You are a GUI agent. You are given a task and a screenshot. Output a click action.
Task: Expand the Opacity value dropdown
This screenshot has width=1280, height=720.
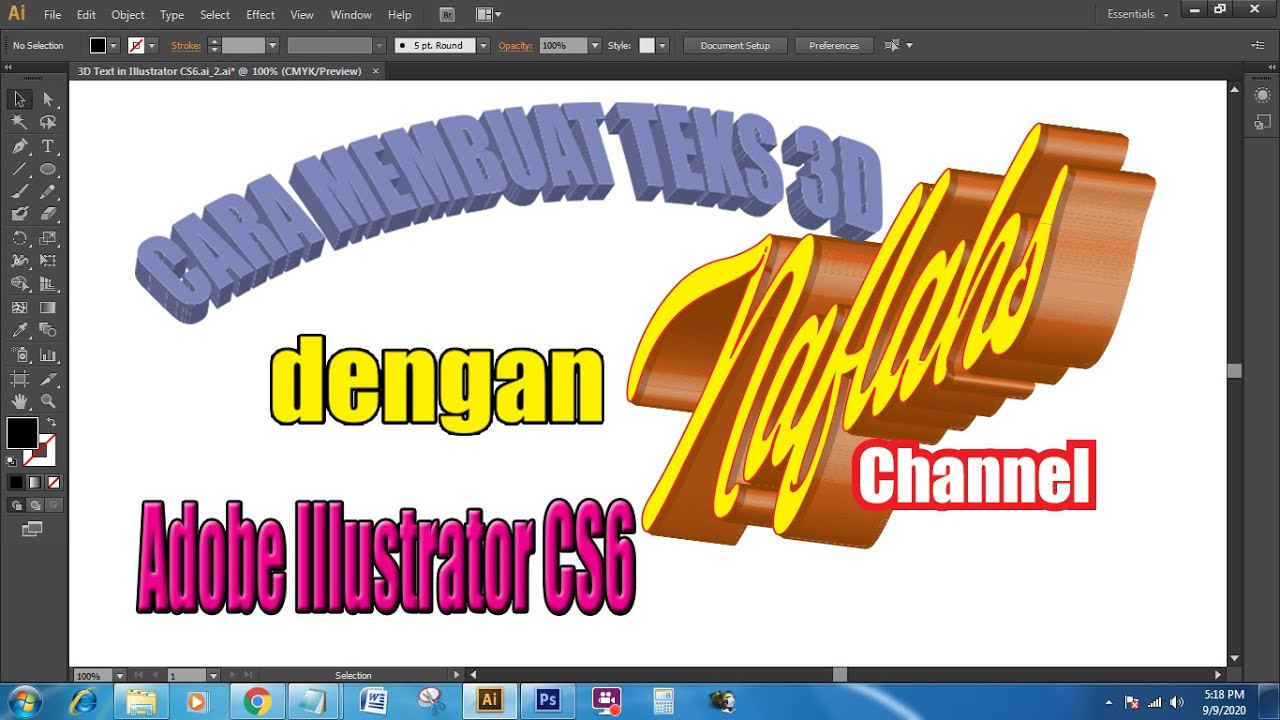point(595,45)
